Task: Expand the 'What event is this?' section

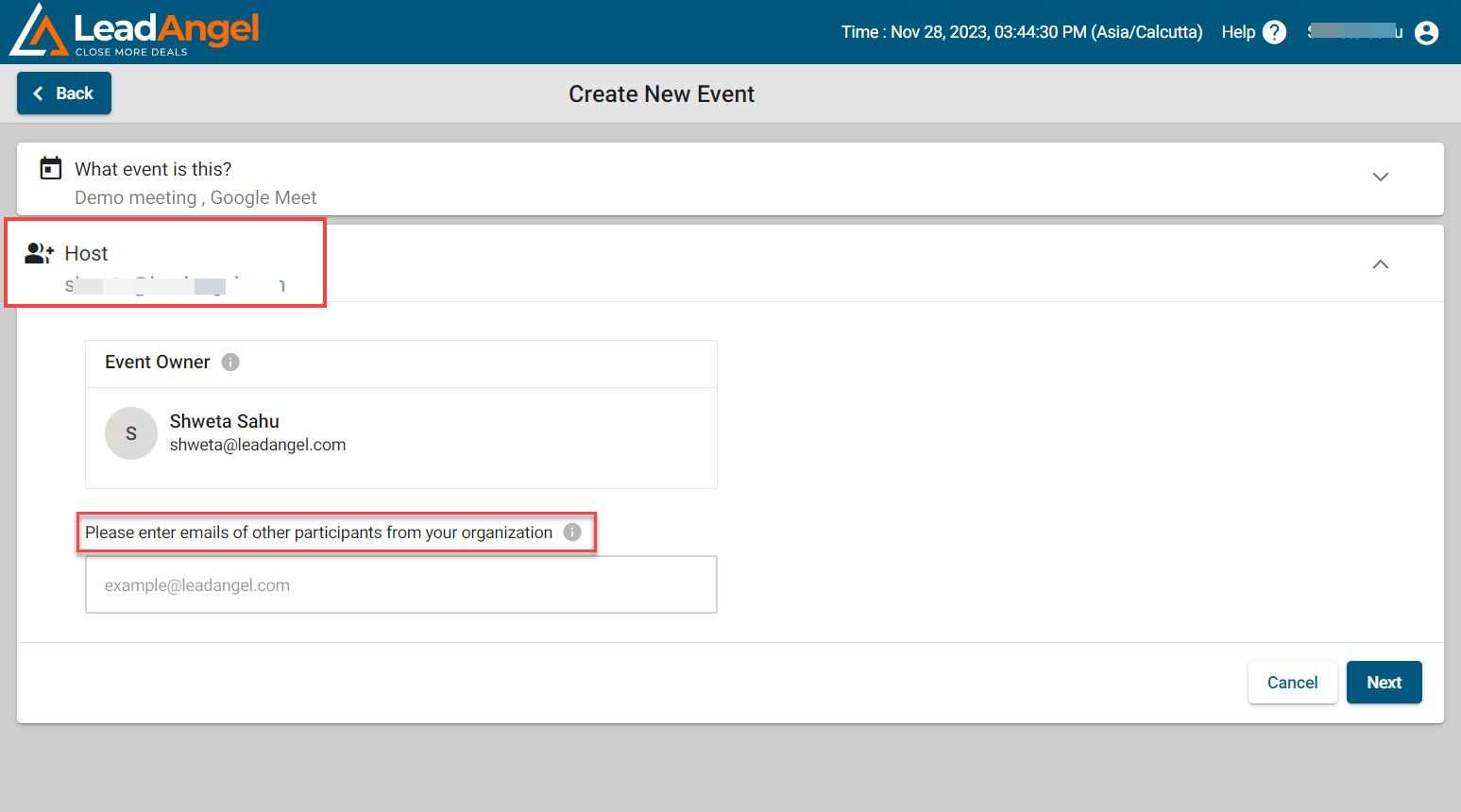Action: point(1380,178)
